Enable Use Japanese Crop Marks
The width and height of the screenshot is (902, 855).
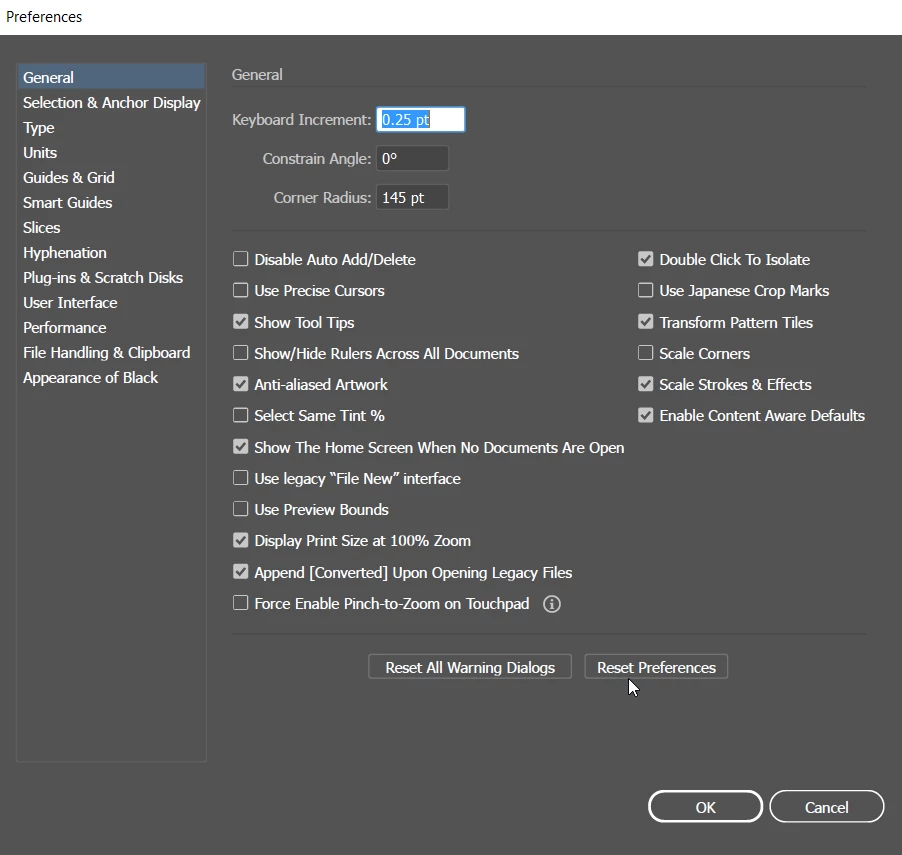click(645, 290)
